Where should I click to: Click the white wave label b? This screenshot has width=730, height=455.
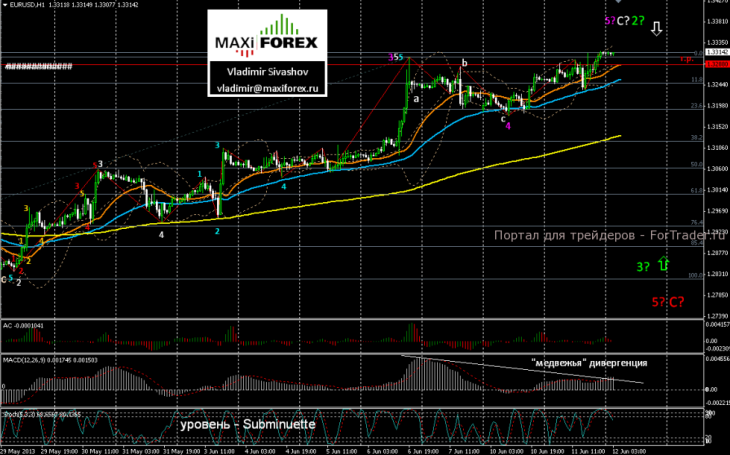464,63
